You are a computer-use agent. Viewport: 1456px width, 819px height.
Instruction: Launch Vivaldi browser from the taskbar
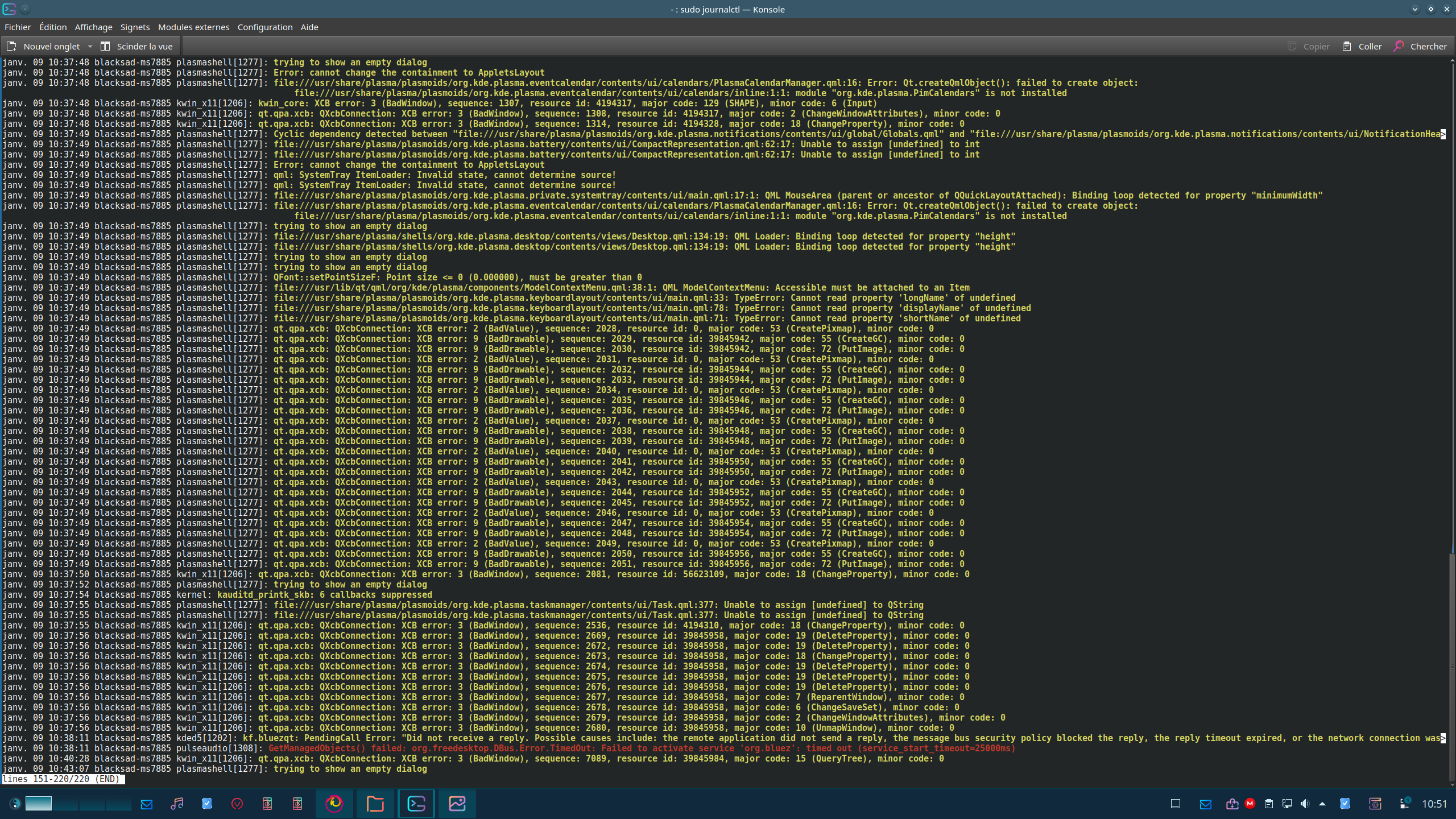[237, 804]
